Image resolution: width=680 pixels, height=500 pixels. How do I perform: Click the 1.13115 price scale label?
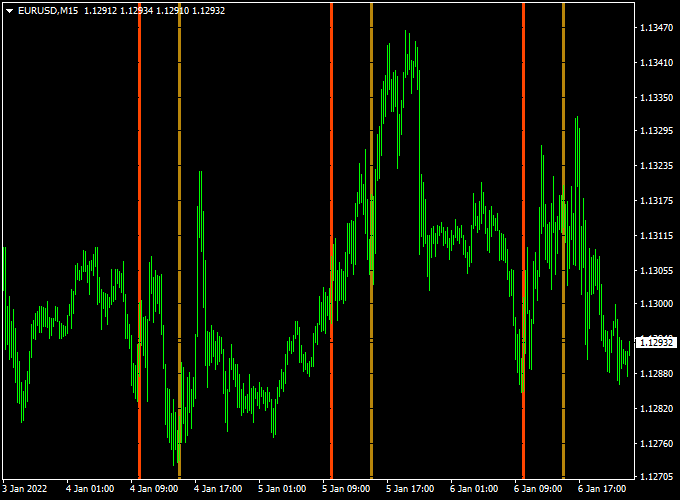click(657, 235)
